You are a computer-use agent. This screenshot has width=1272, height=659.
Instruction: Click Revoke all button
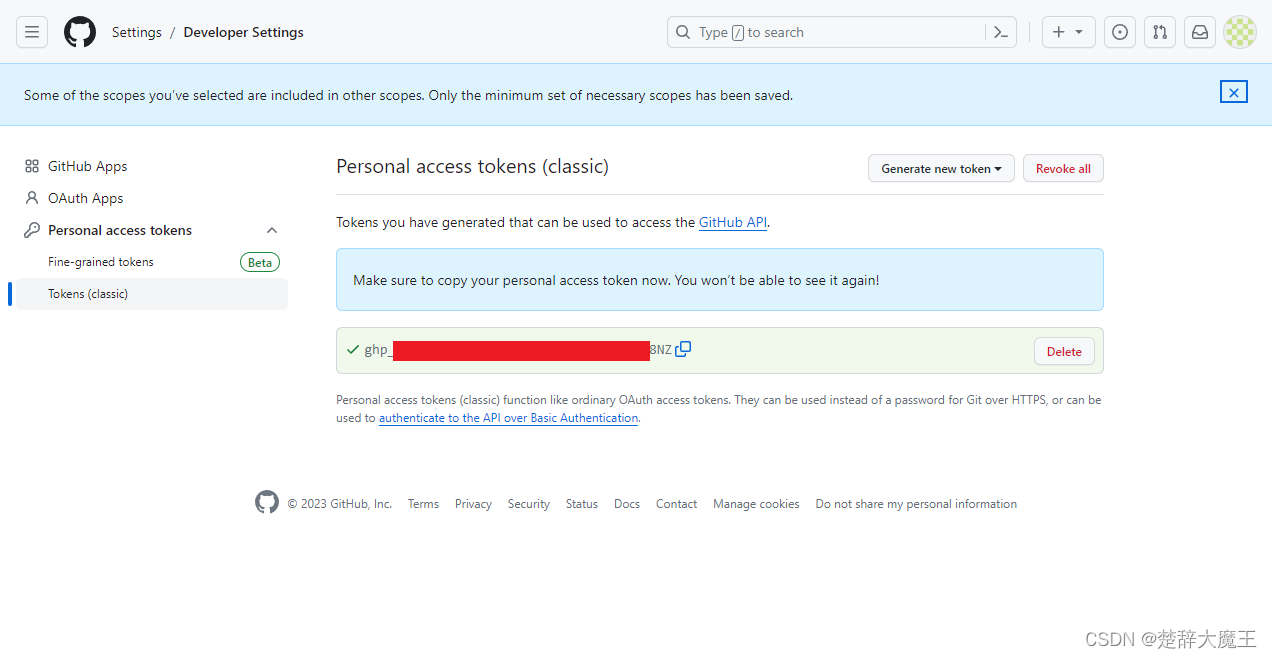(1063, 168)
